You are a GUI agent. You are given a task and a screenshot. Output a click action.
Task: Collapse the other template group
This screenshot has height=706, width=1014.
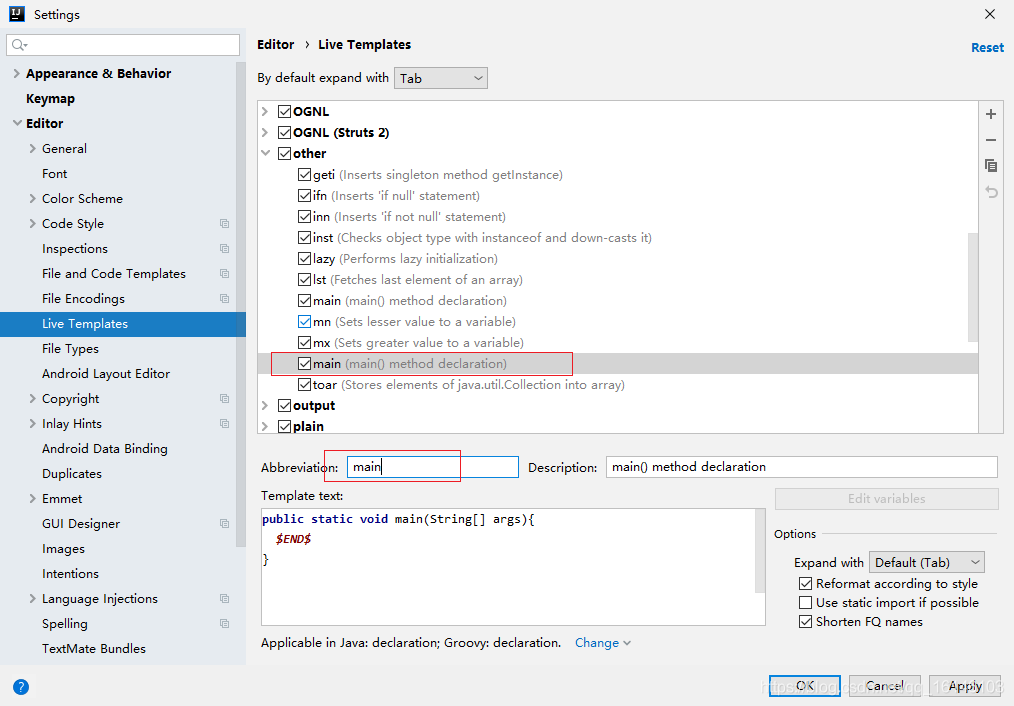265,153
